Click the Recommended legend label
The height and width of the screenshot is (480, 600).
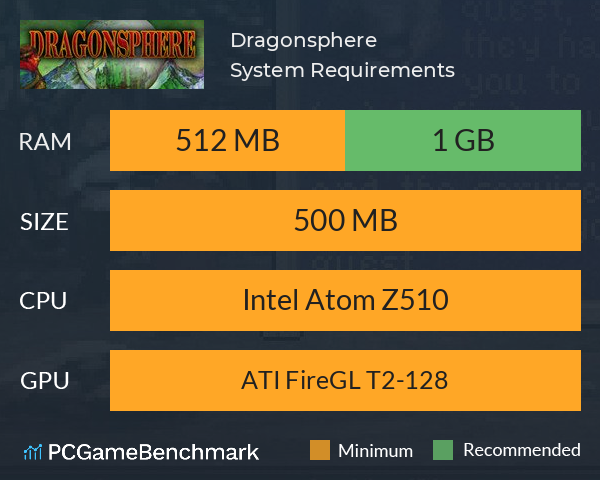coord(522,450)
